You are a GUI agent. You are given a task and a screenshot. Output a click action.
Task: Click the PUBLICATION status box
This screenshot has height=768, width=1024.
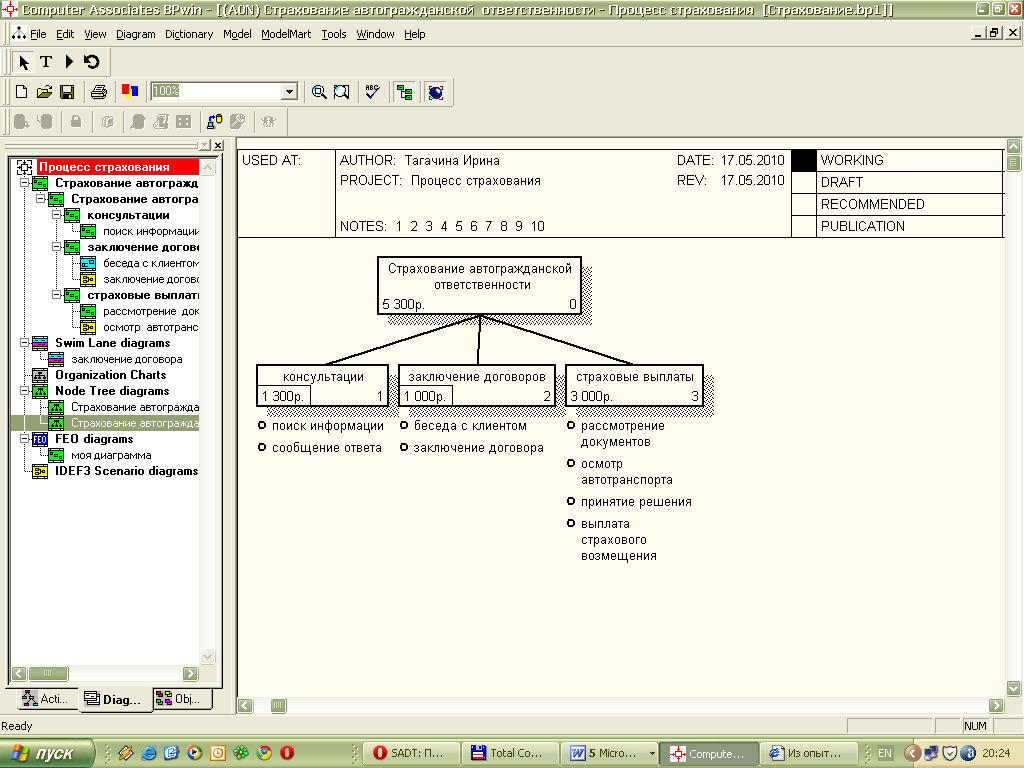pos(804,226)
